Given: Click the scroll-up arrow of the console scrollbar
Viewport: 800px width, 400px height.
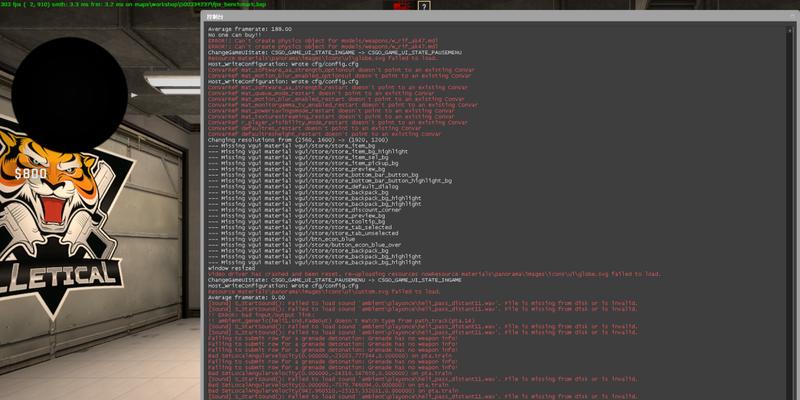Looking at the screenshot, I should [791, 30].
